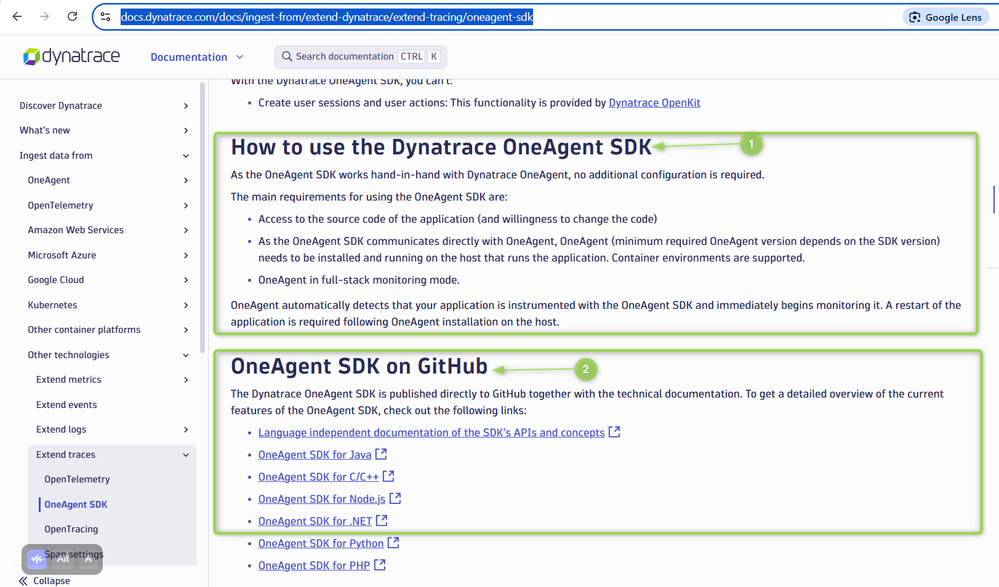Open Language independent documentation link
This screenshot has height=587, width=999.
(x=431, y=433)
